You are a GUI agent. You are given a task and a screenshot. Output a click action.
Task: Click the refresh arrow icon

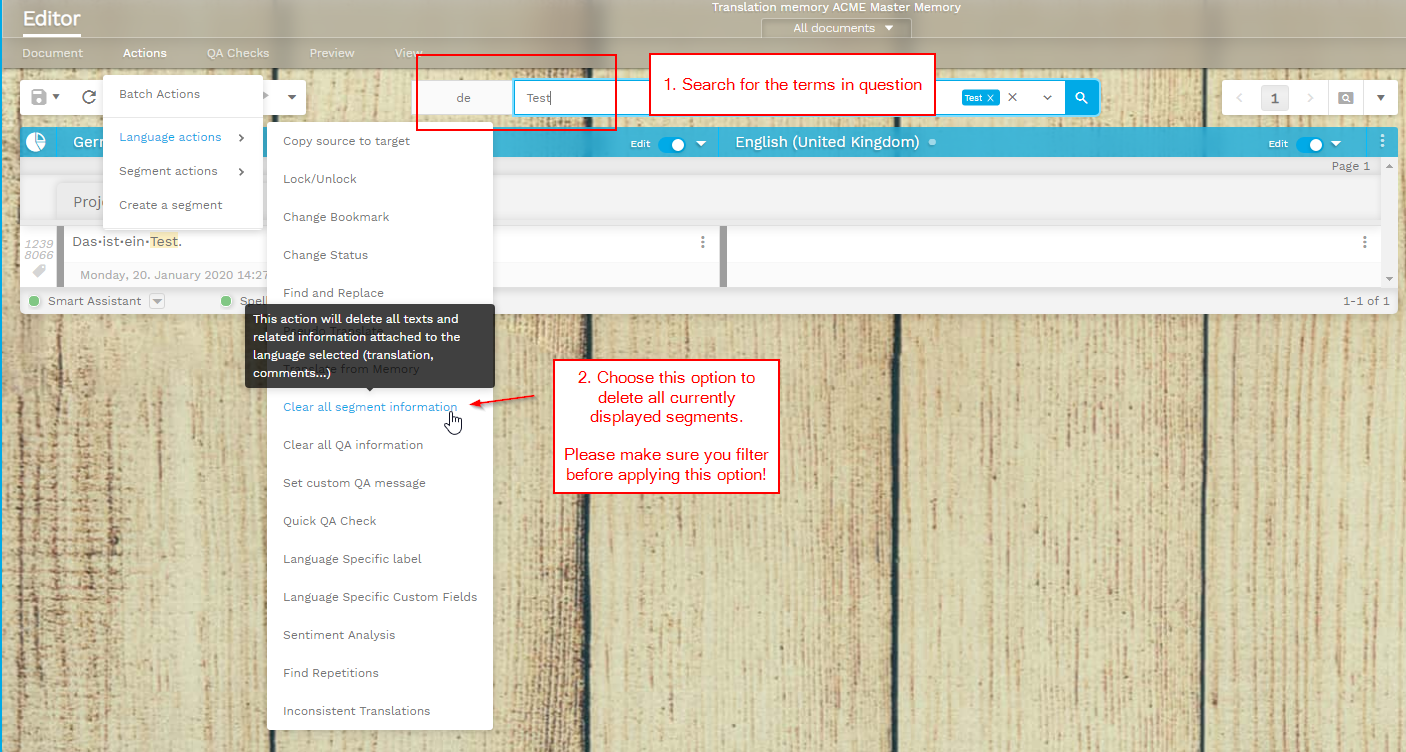[x=89, y=97]
